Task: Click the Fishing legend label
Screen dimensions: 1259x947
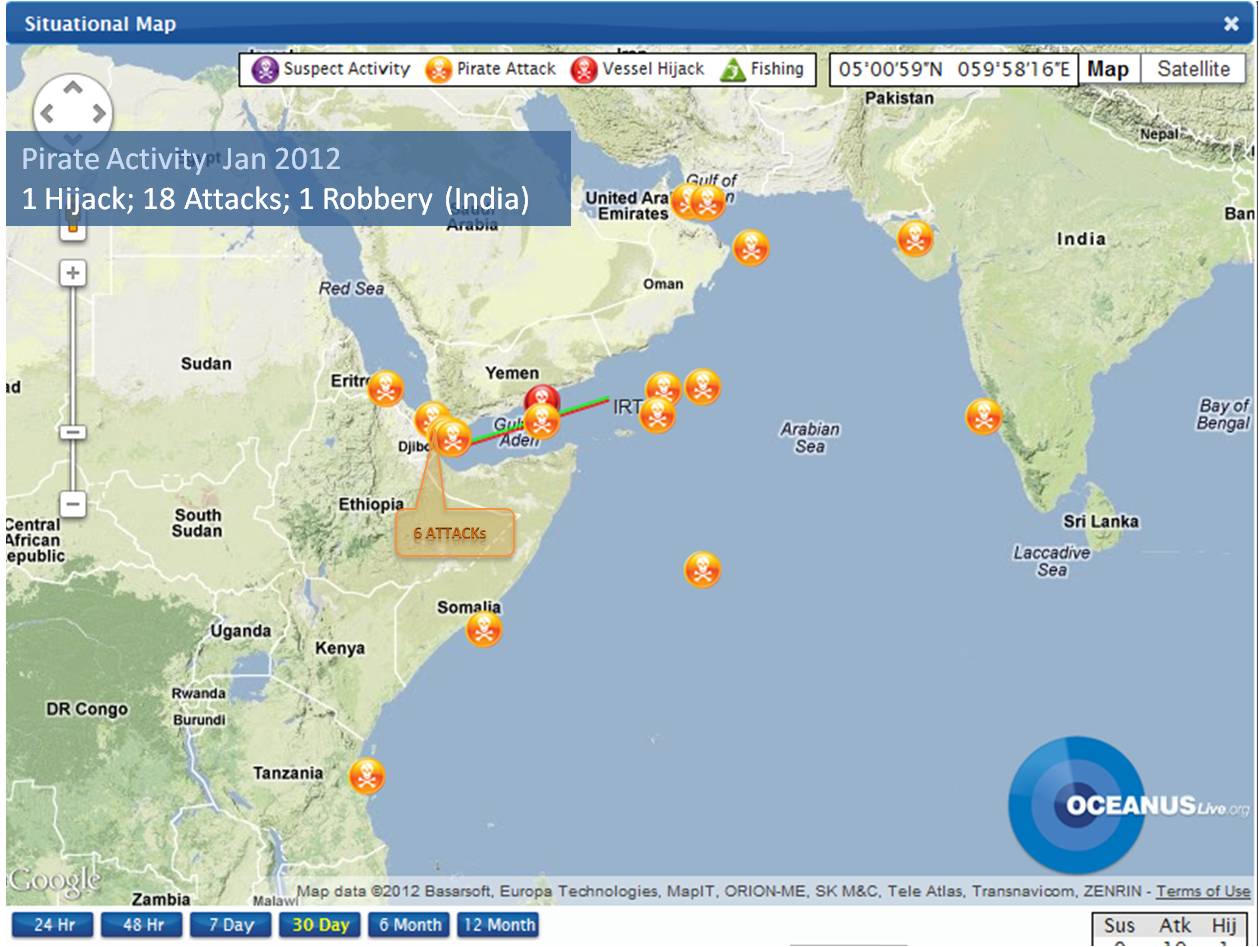Action: click(777, 69)
